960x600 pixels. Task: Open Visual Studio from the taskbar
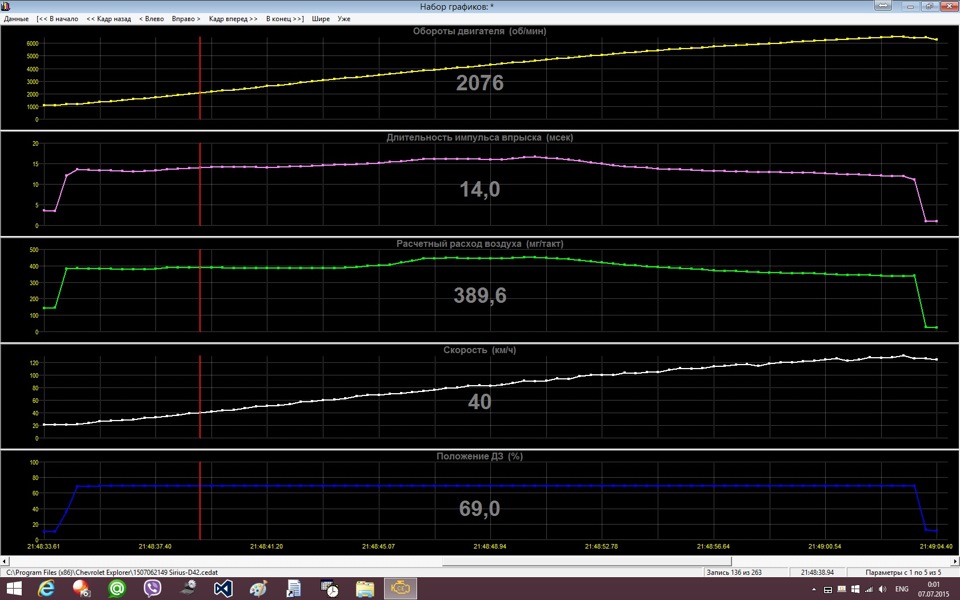[223, 589]
